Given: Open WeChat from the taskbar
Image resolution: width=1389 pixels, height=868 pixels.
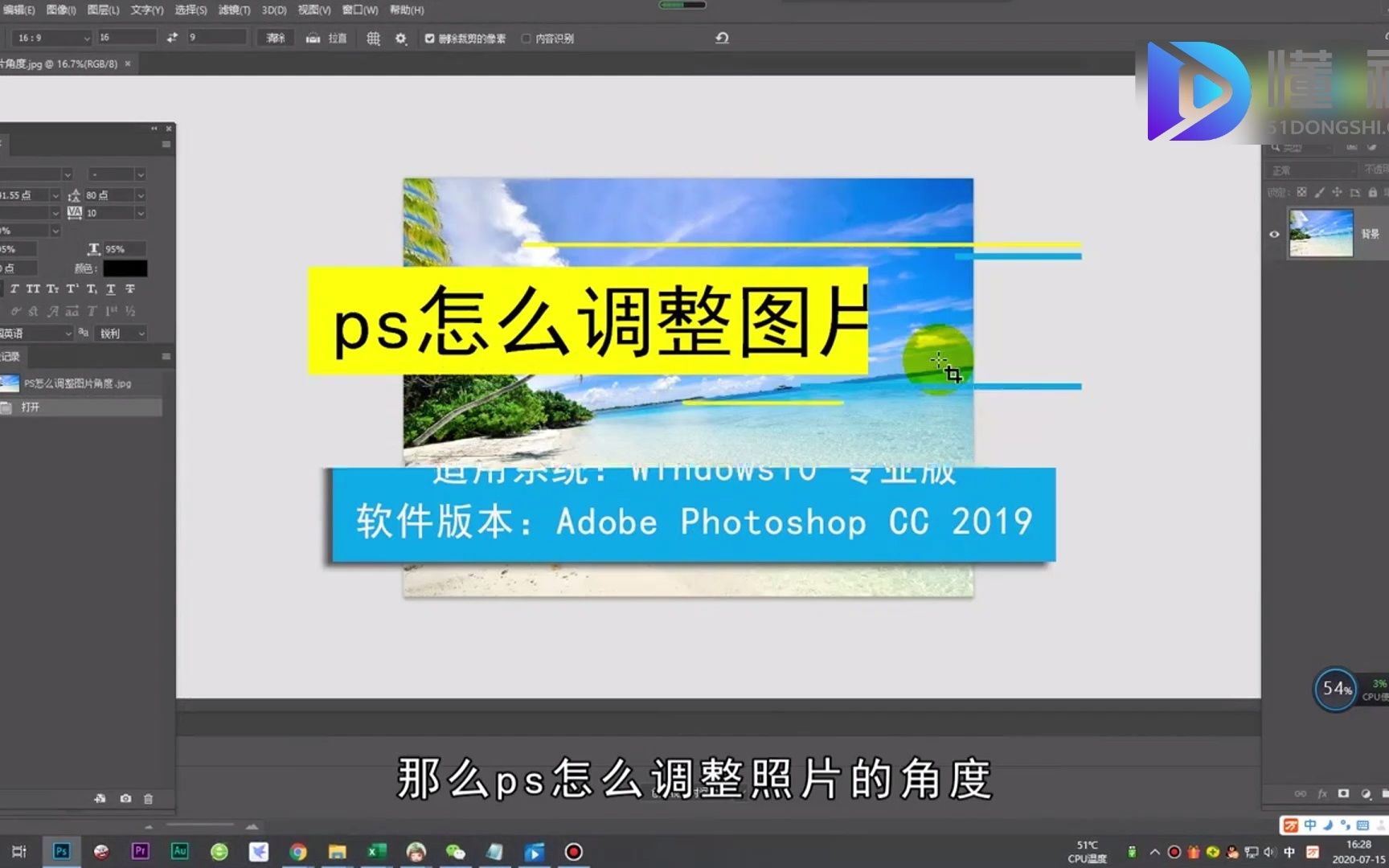Looking at the screenshot, I should (x=455, y=851).
